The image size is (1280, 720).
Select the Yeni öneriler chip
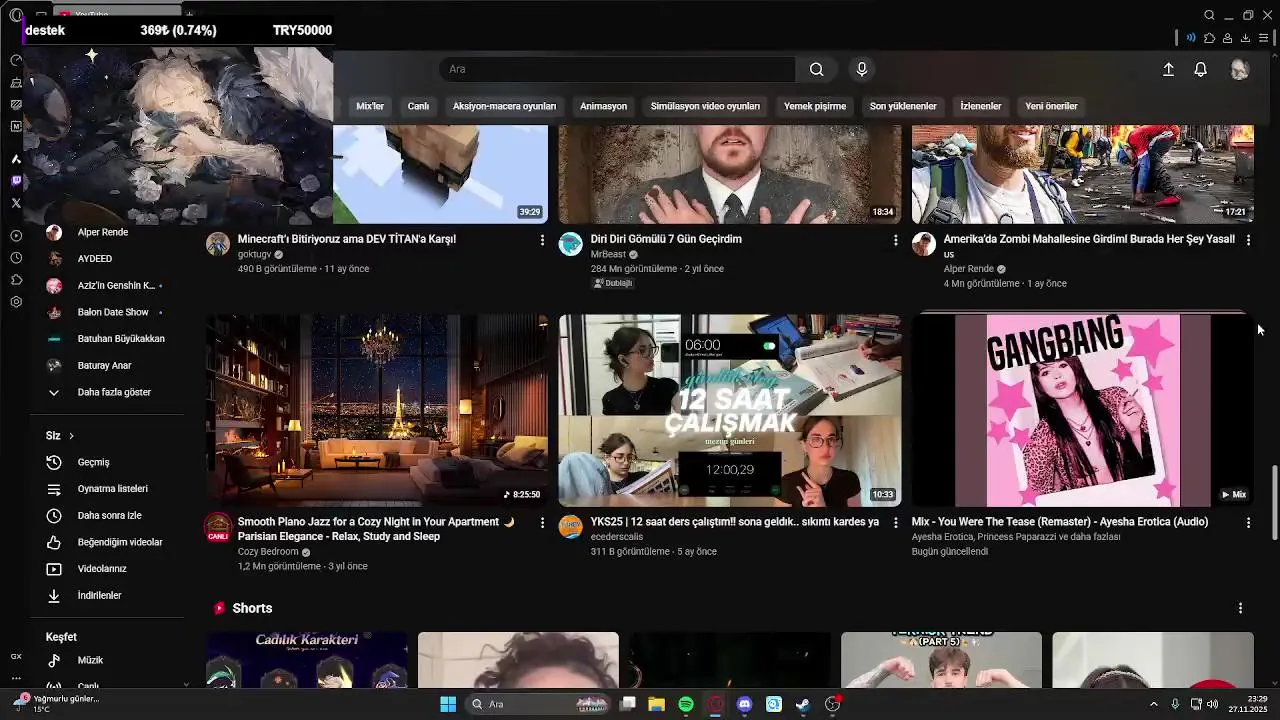1051,106
